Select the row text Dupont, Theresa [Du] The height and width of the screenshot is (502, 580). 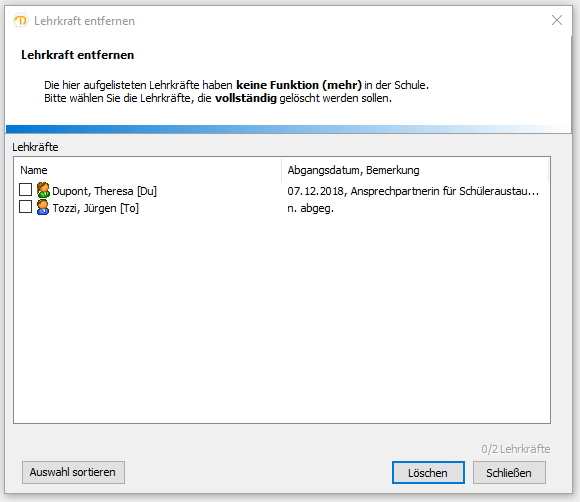(x=105, y=191)
